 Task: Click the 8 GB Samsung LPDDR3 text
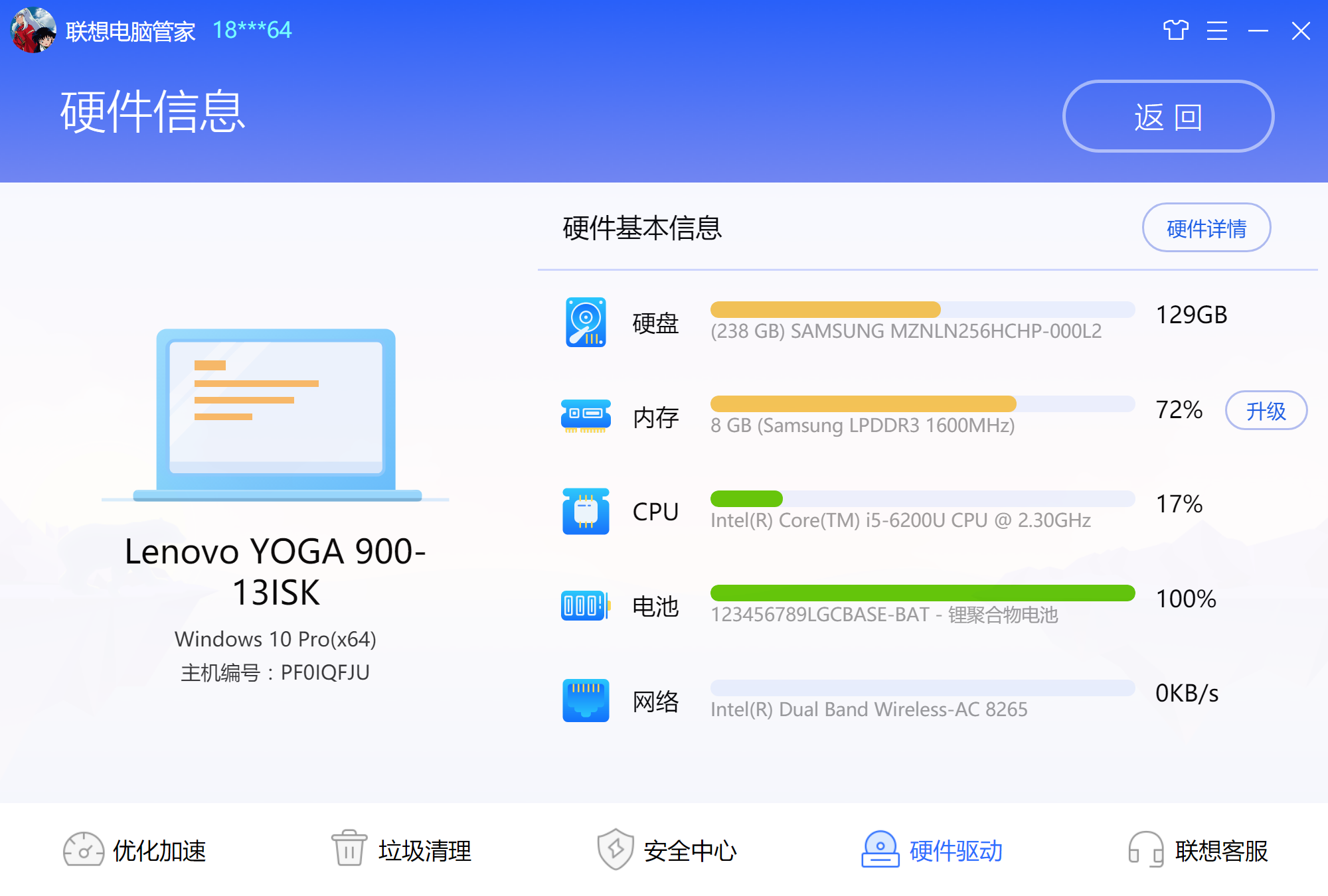(863, 425)
